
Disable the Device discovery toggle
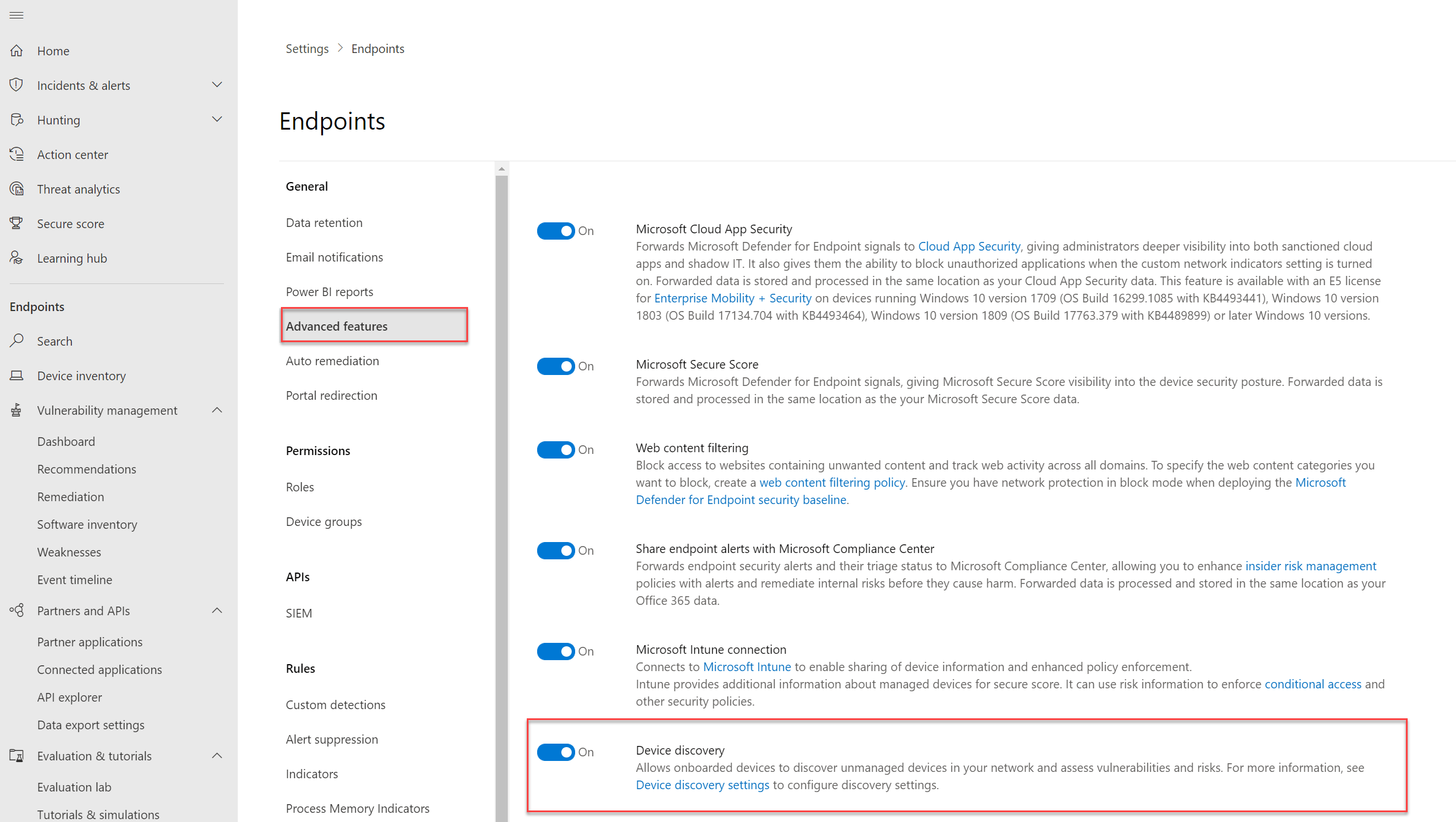[x=556, y=752]
